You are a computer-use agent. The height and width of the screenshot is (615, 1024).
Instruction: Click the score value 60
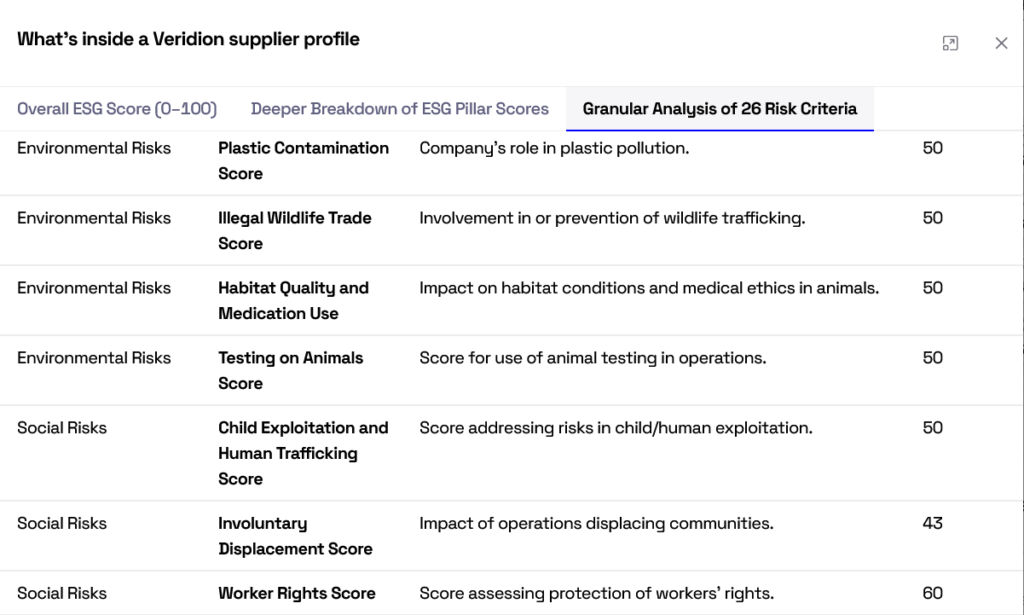click(933, 593)
